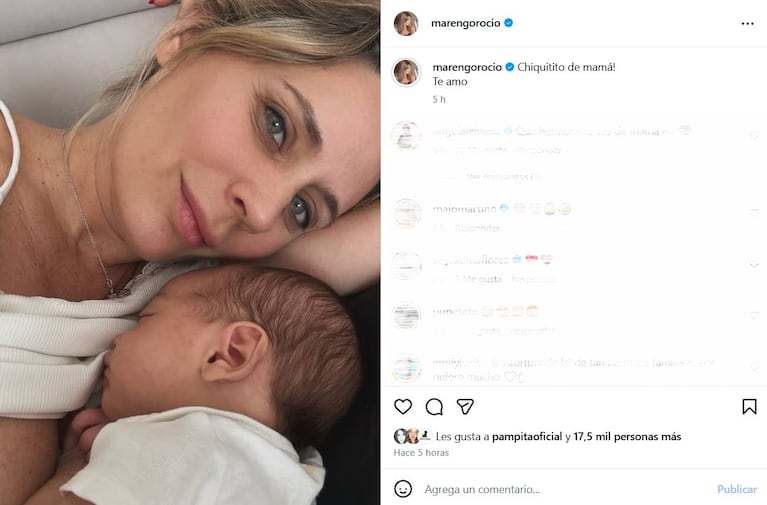The height and width of the screenshot is (505, 767).
Task: Open the pampitaoficial profile link
Action: (527, 436)
